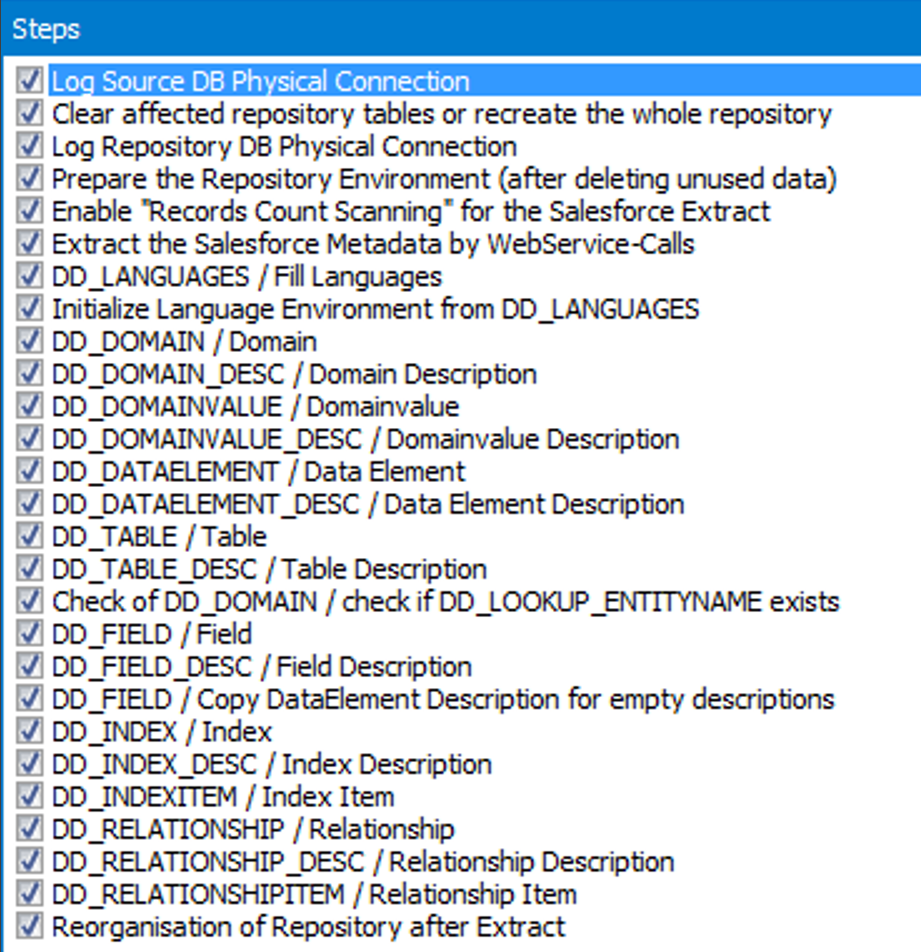The image size is (921, 952).
Task: Select 'DD_FIELD_DESC / Field Description' row
Action: point(262,667)
